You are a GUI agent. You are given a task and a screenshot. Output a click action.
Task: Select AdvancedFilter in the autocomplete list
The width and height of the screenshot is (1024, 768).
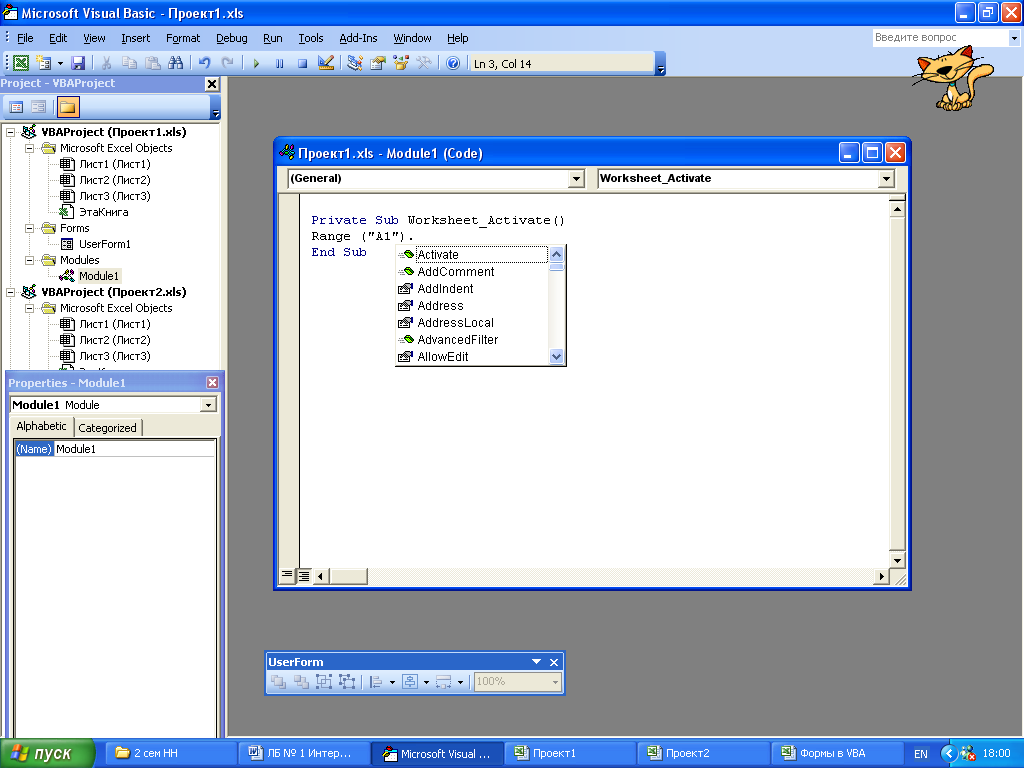(x=473, y=340)
